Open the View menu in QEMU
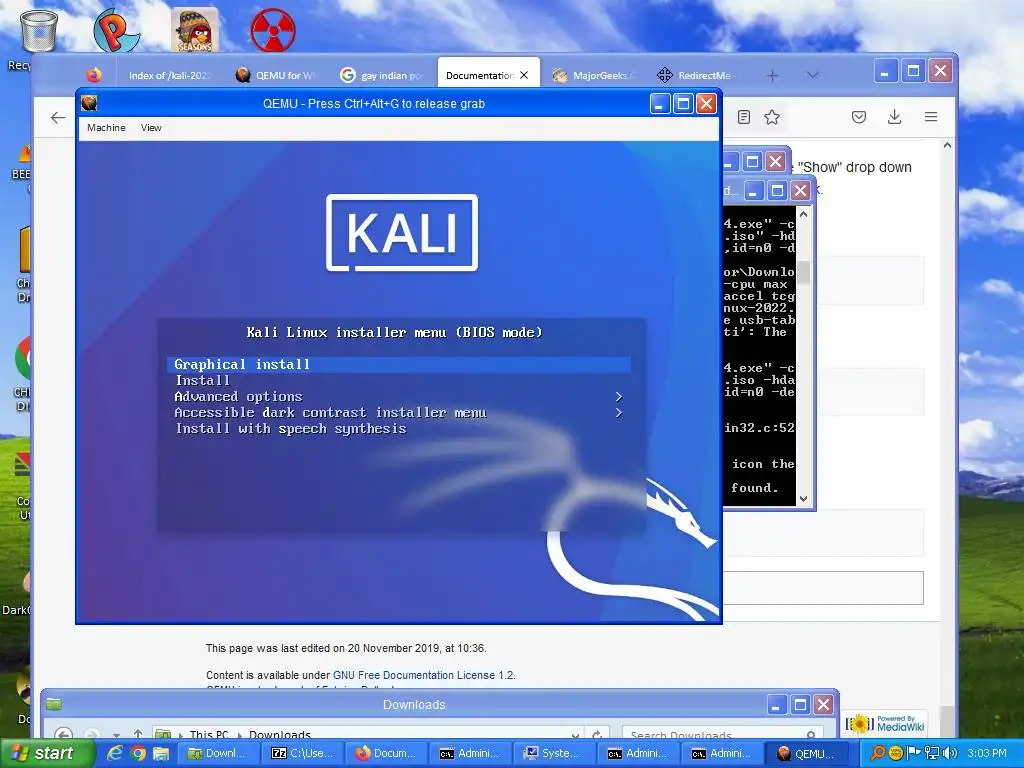This screenshot has width=1024, height=768. click(x=151, y=128)
